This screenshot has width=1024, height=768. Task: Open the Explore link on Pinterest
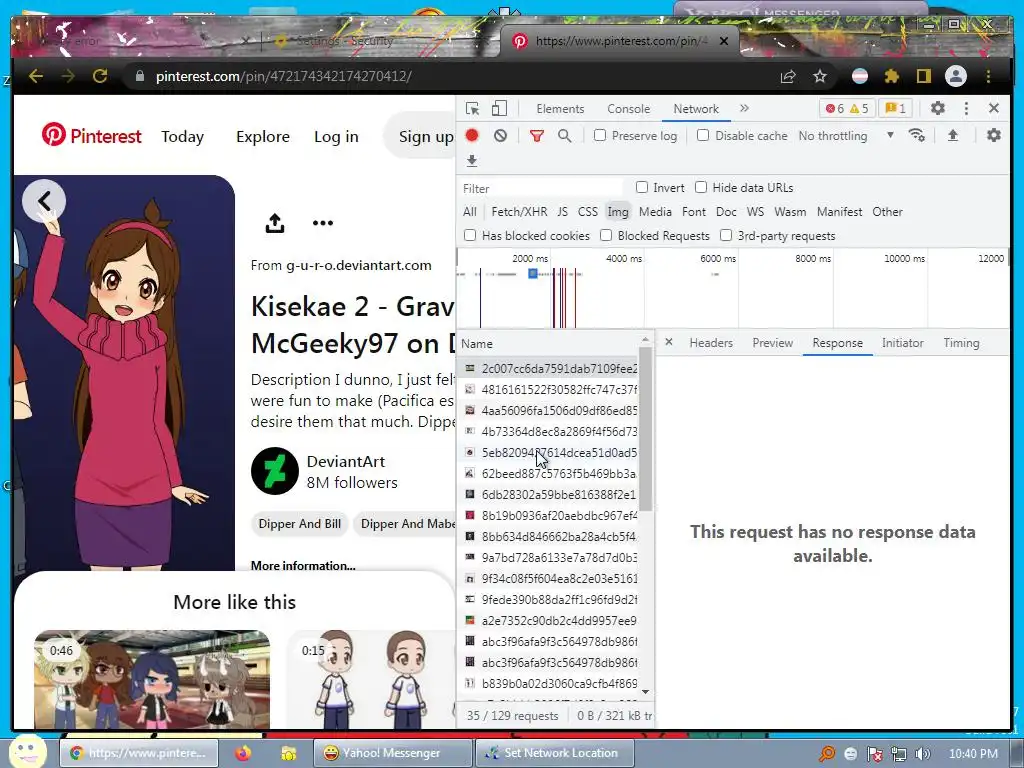(x=263, y=136)
